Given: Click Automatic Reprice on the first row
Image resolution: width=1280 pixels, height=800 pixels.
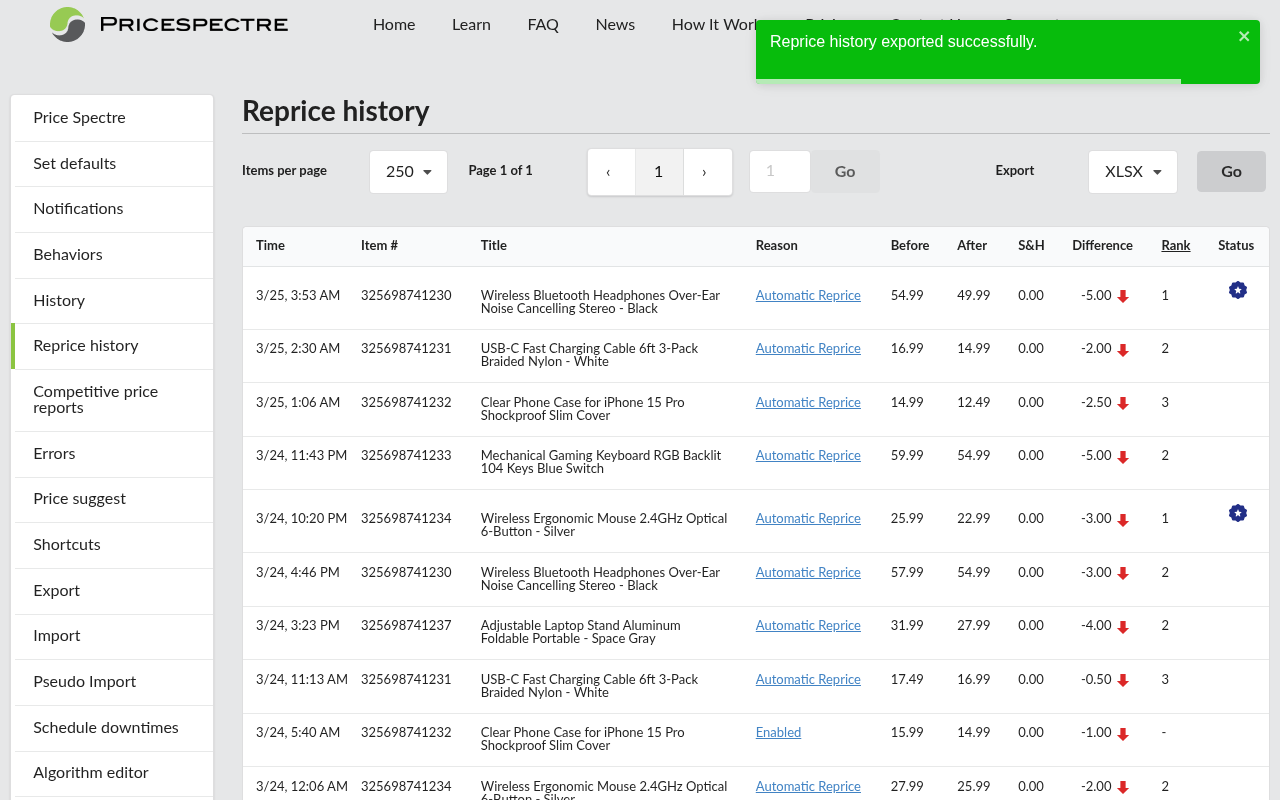Looking at the screenshot, I should point(808,295).
